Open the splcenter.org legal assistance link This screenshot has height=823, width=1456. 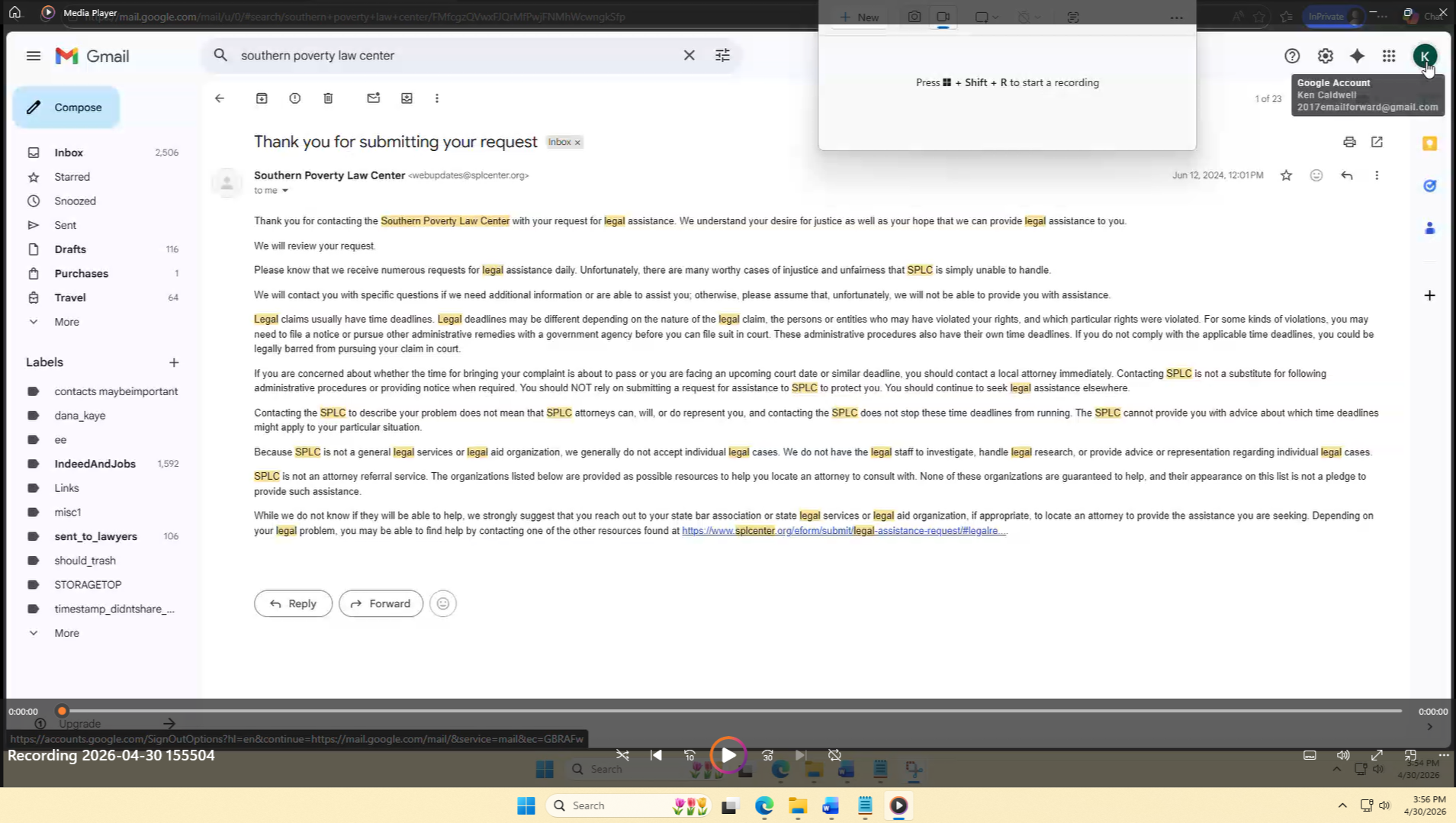point(844,531)
